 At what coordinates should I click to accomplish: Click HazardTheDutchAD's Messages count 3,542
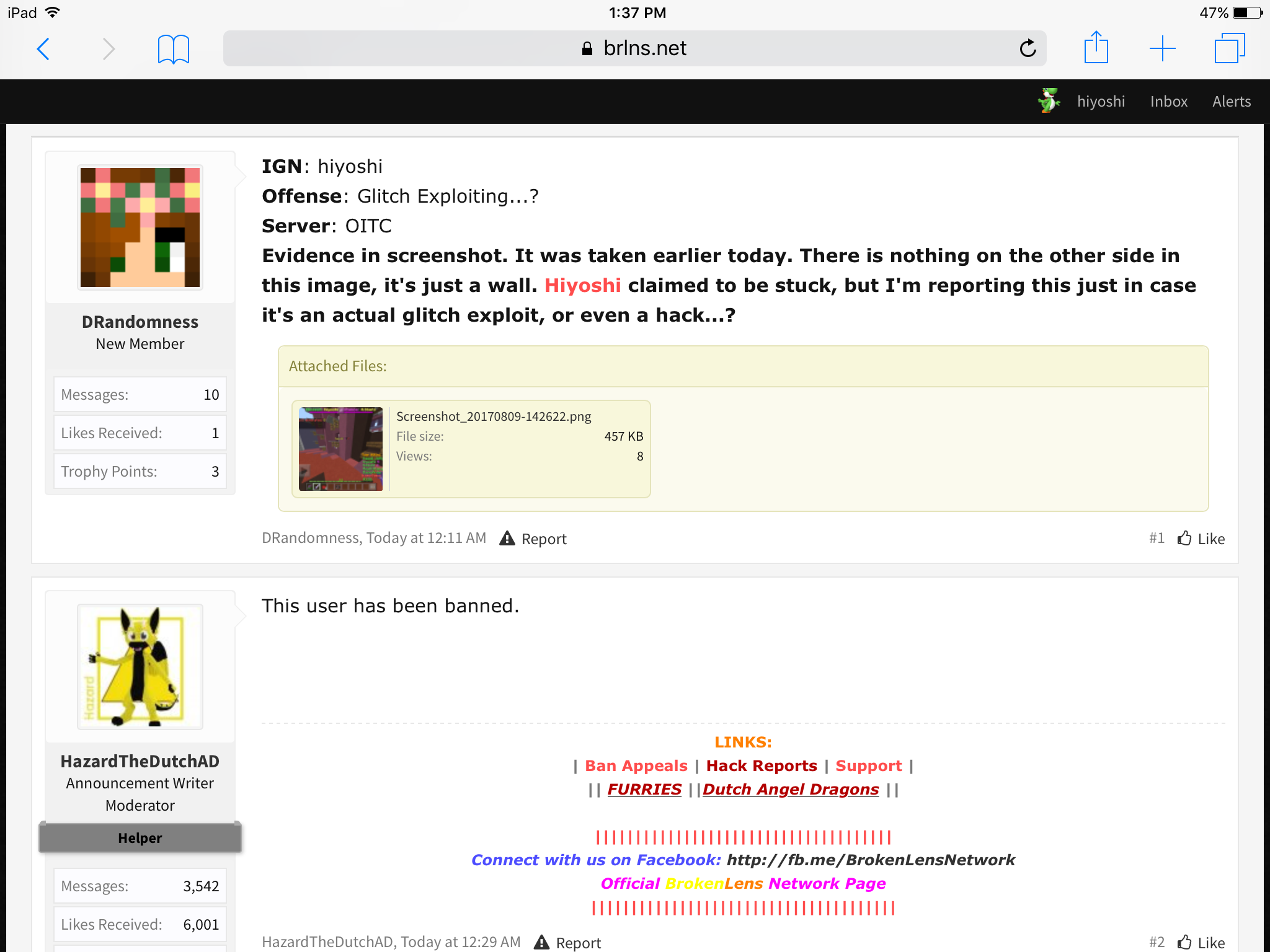pos(201,886)
